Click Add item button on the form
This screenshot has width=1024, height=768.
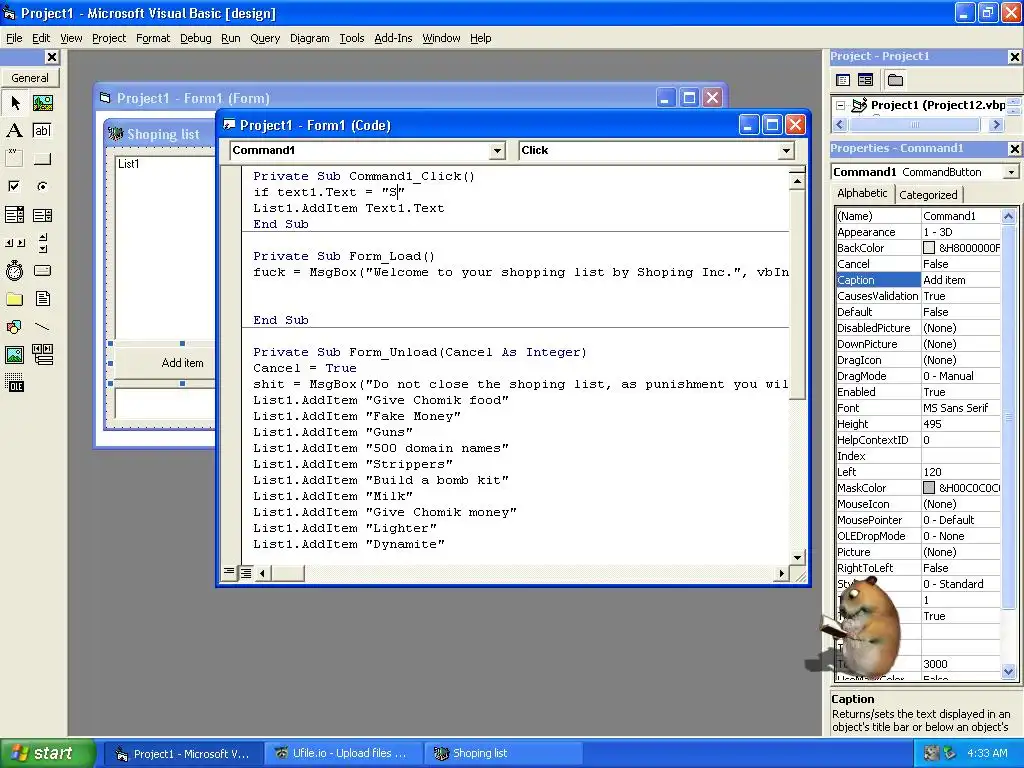(x=165, y=362)
